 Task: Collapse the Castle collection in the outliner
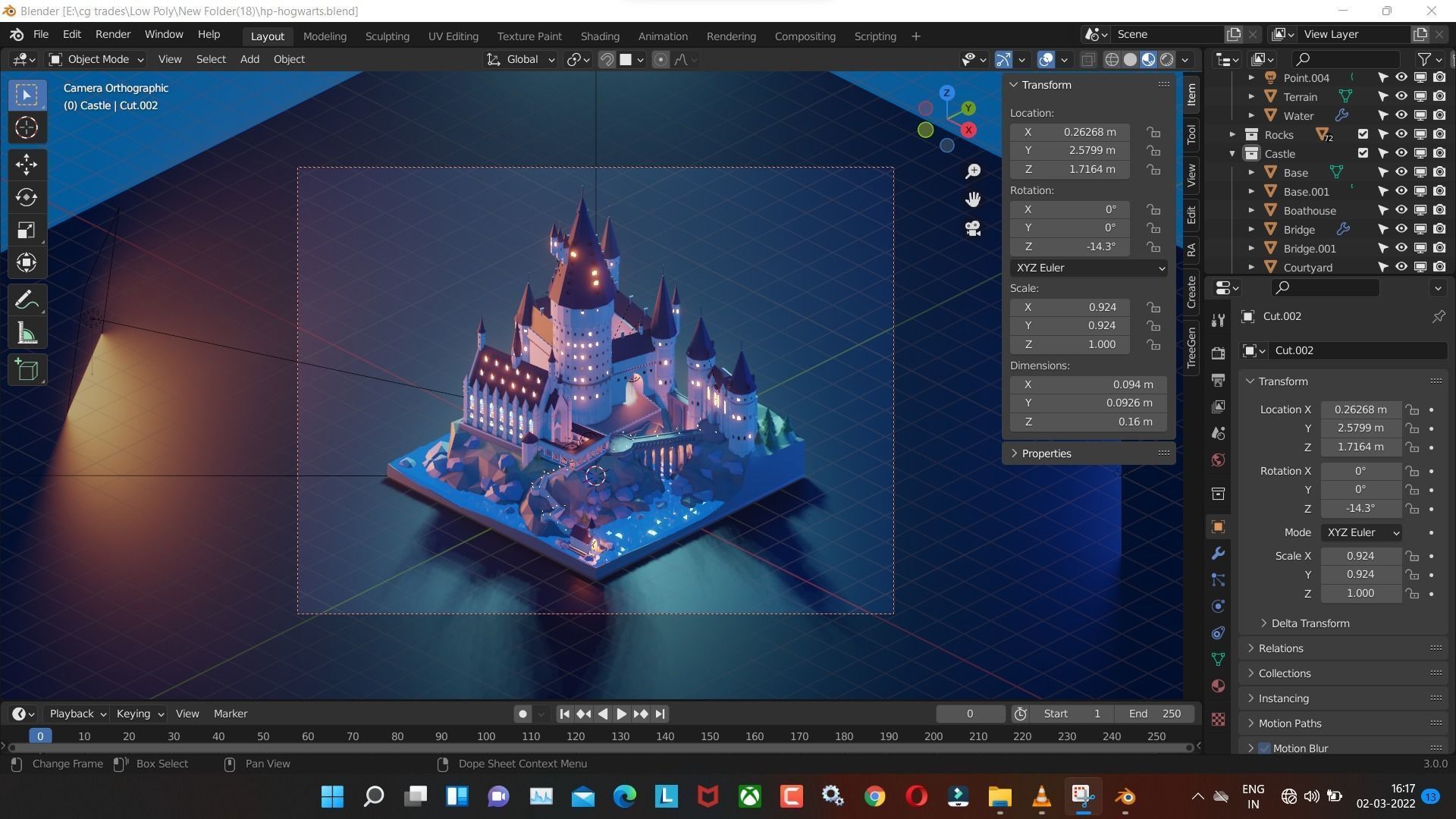[x=1233, y=153]
